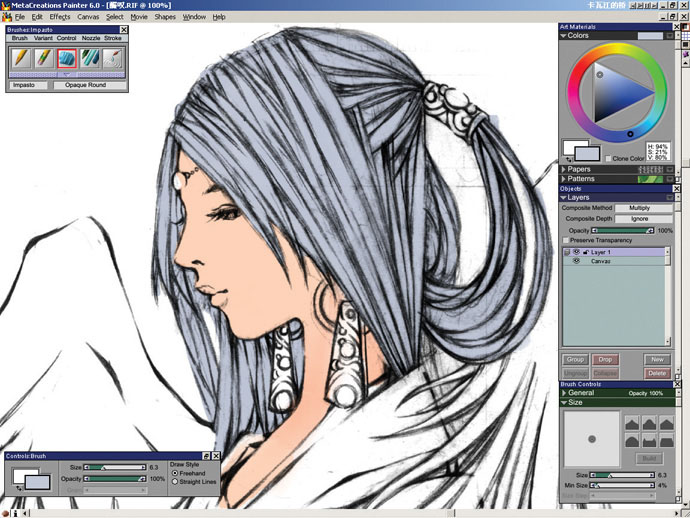690x518 pixels.
Task: Open the Shapes menu
Action: tap(165, 17)
